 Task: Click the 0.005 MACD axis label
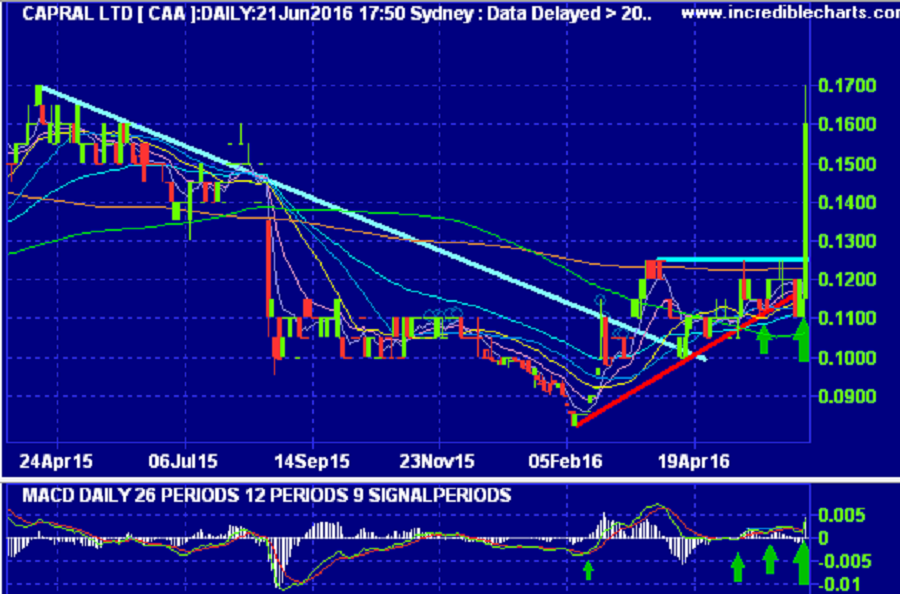(841, 515)
